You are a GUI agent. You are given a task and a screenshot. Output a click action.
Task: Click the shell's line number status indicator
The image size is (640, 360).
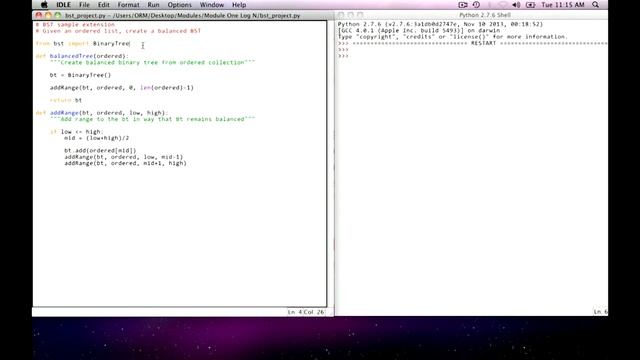point(600,312)
